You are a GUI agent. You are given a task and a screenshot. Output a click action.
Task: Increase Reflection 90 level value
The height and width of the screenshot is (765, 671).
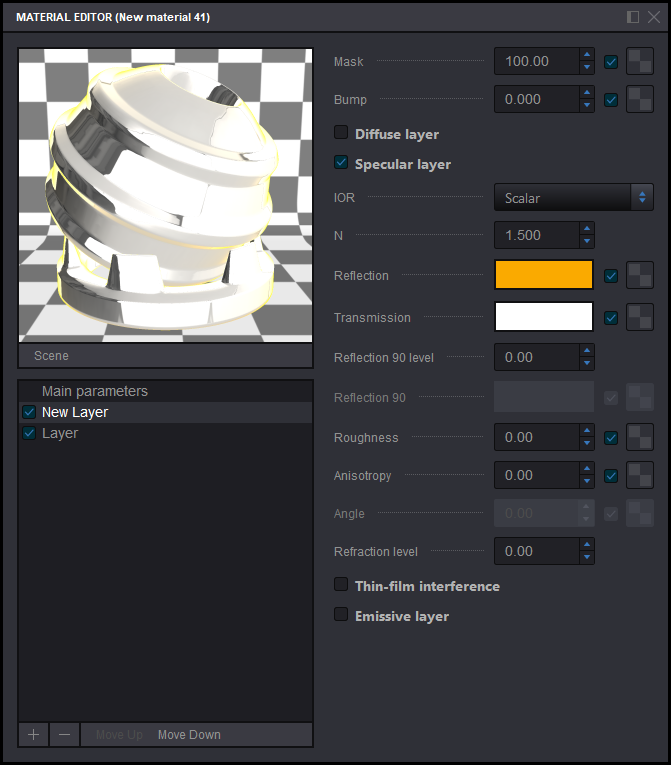587,350
